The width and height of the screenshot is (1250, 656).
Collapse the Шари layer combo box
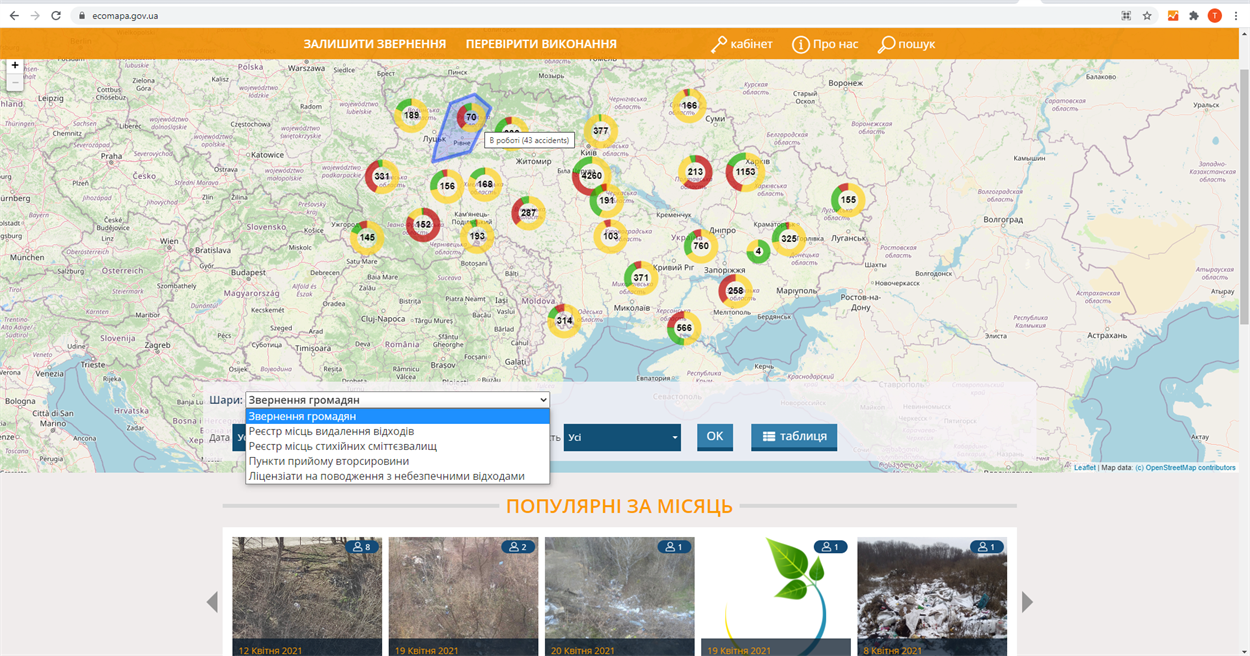(398, 400)
